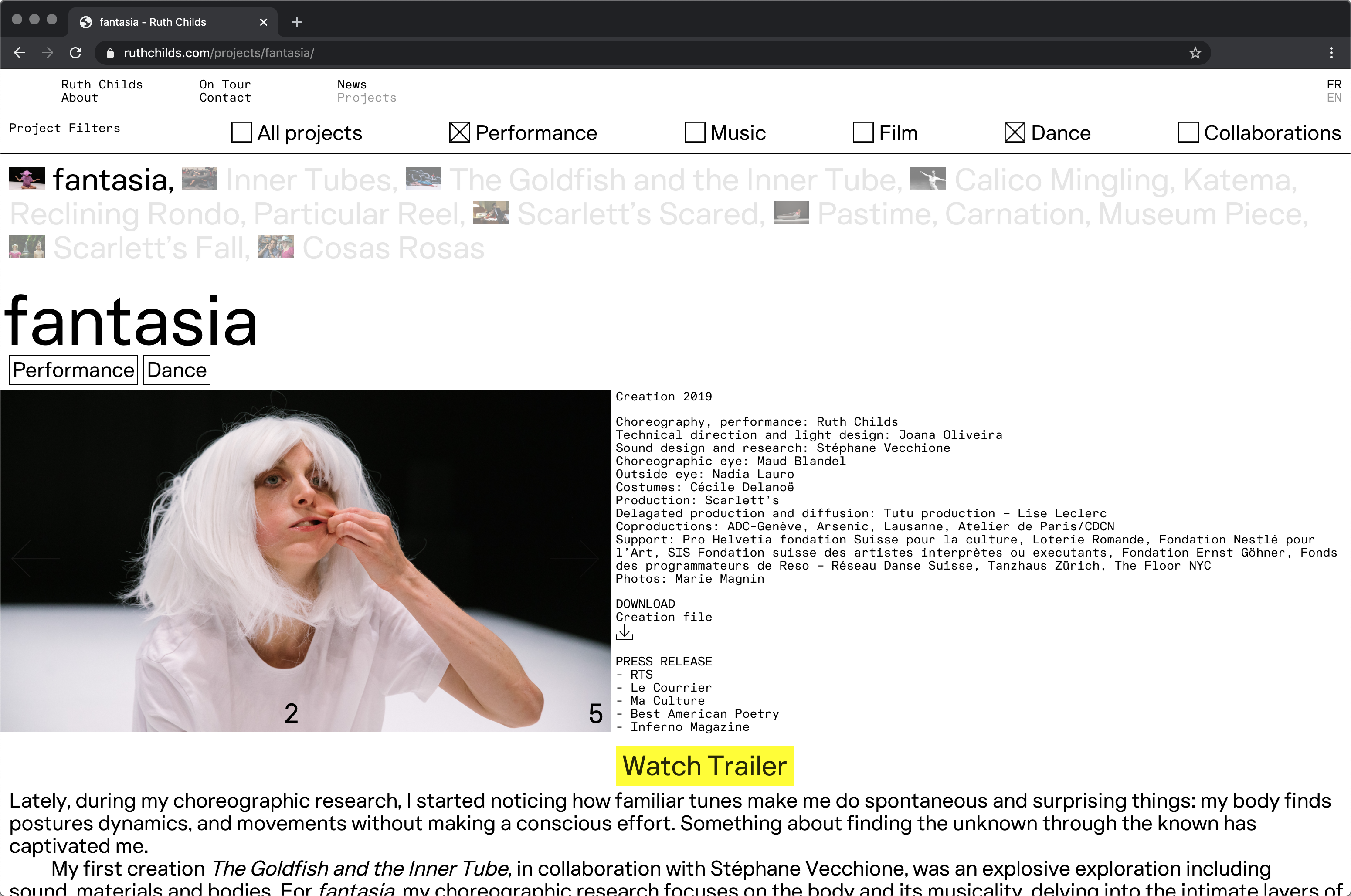Screen dimensions: 1351x896
Task: Bookmark page with the star icon
Action: click(x=1195, y=53)
